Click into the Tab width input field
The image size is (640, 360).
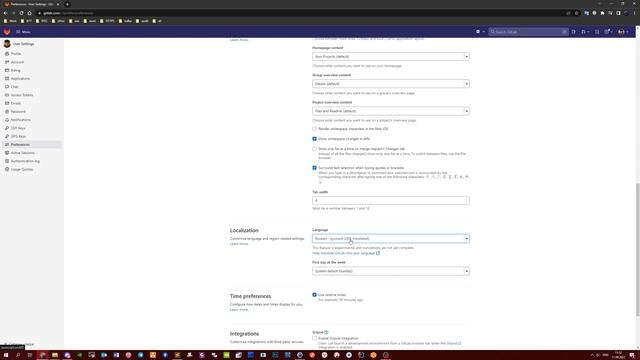[391, 200]
